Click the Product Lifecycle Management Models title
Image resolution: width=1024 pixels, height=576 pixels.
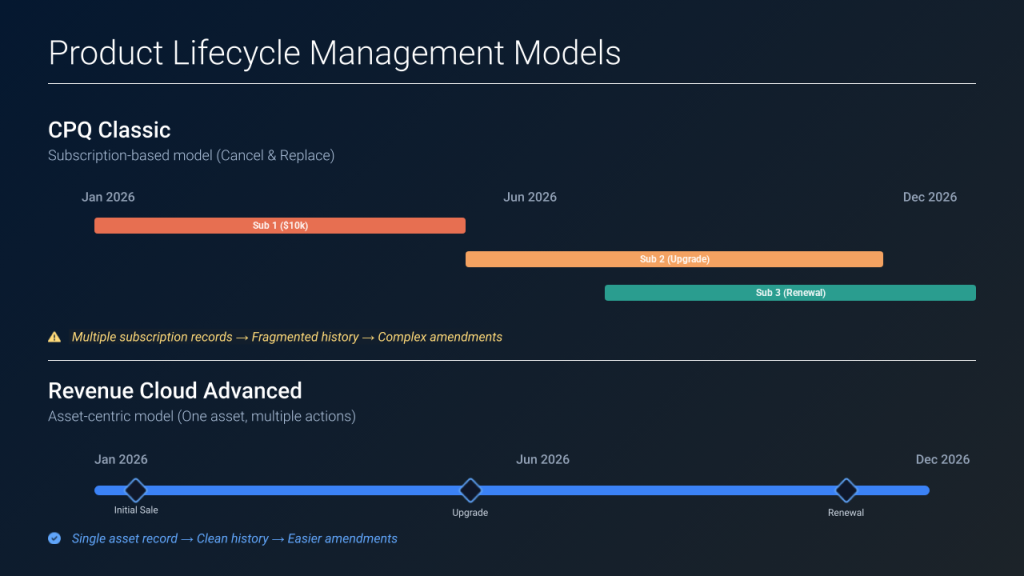(334, 53)
